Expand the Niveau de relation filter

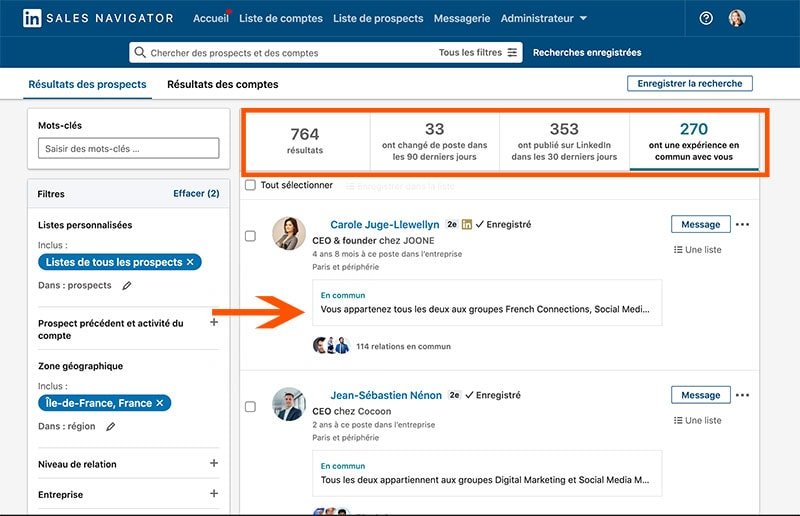[x=214, y=463]
